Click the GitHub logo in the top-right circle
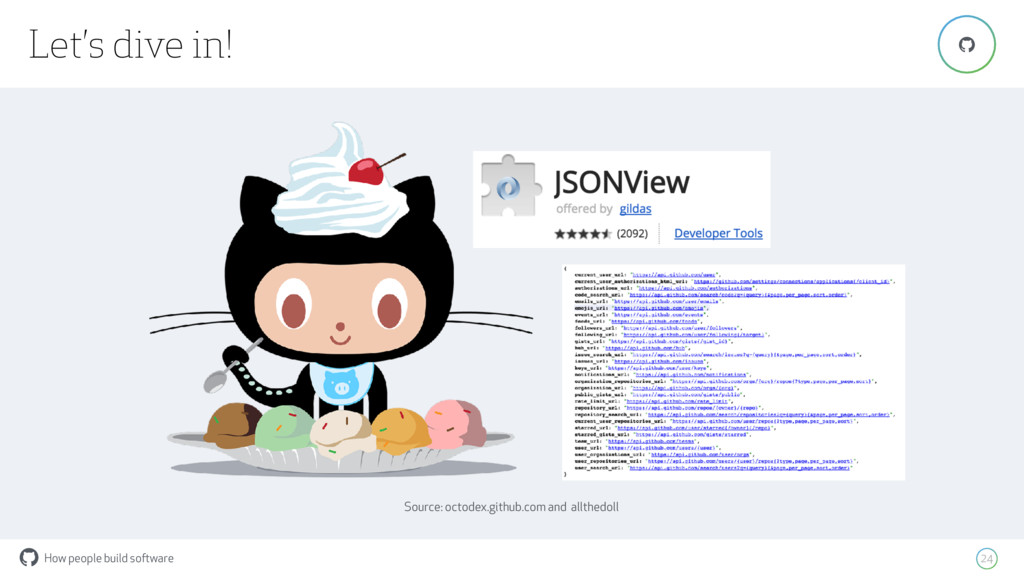This screenshot has width=1024, height=576. 967,44
